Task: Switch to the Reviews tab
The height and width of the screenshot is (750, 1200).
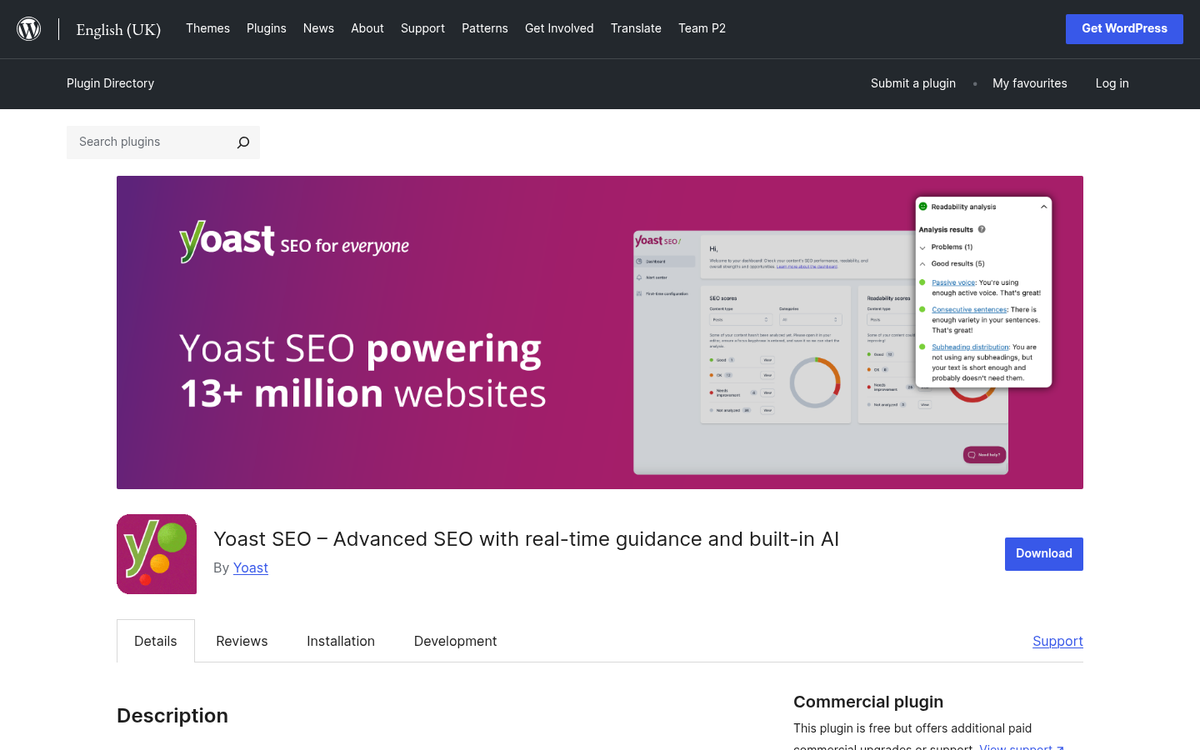Action: coord(241,641)
